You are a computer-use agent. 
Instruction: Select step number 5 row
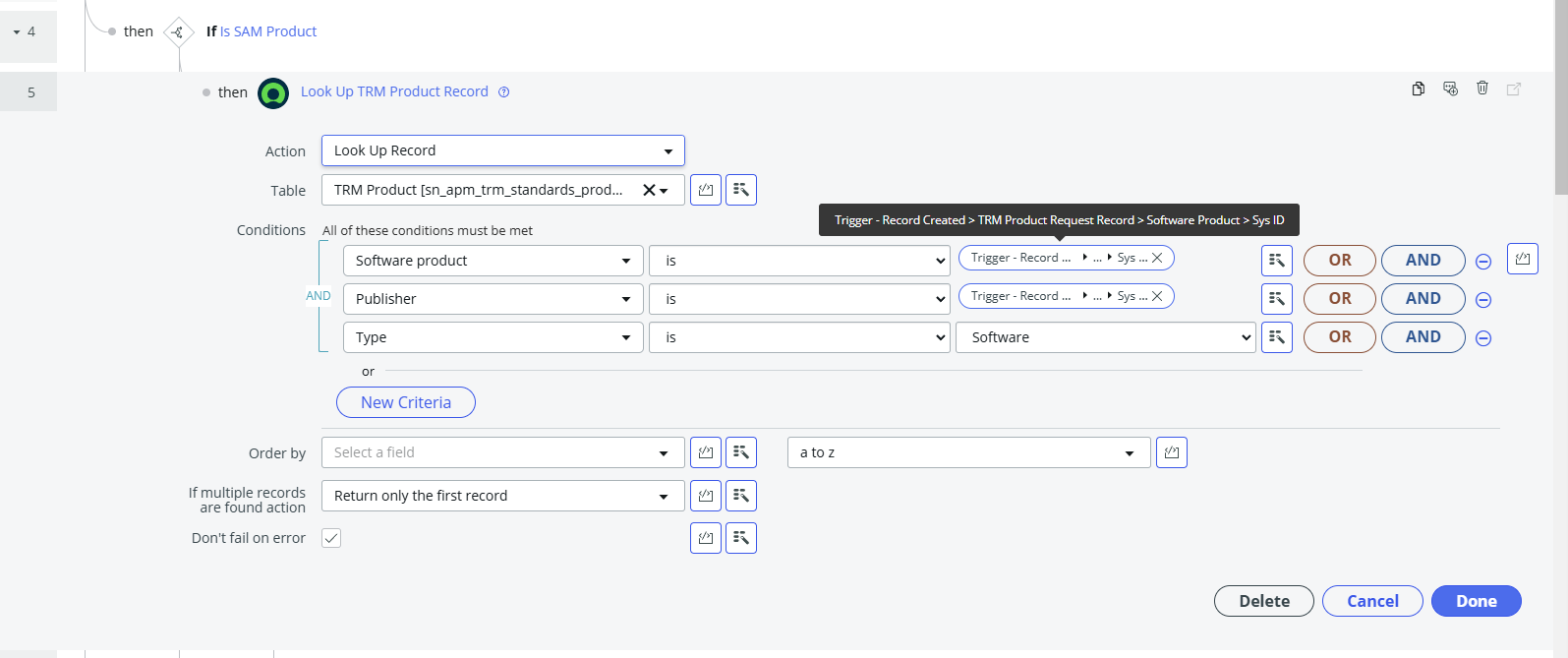tap(29, 92)
